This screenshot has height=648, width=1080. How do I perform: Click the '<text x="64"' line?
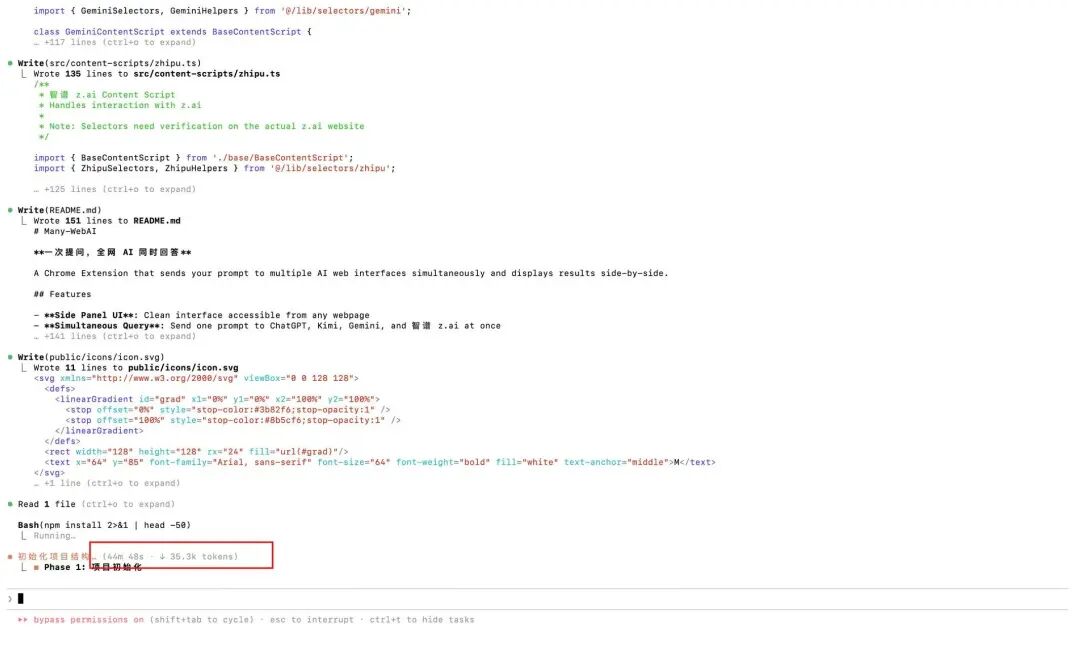coord(380,462)
